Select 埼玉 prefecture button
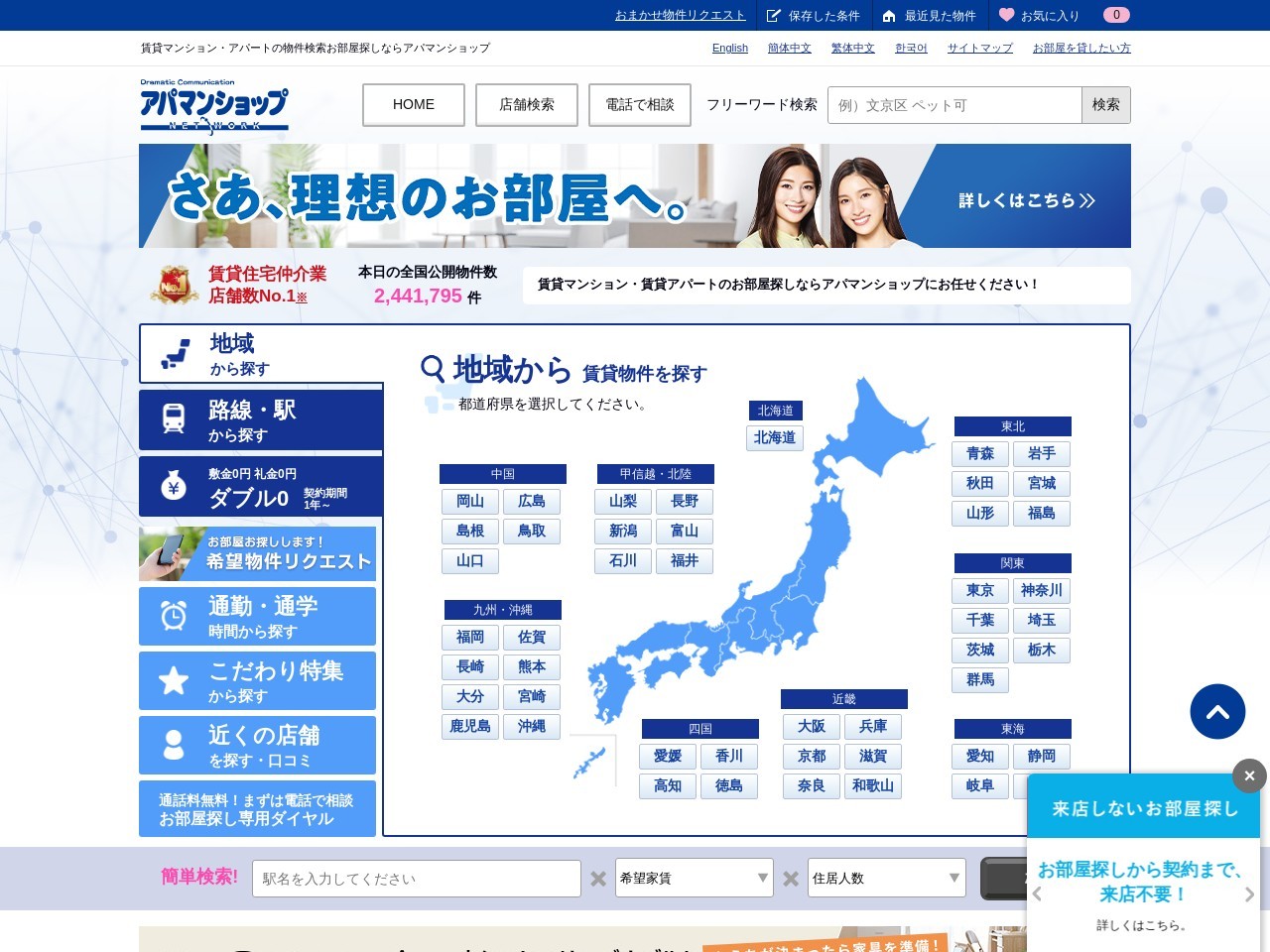The width and height of the screenshot is (1270, 952). click(x=1042, y=620)
